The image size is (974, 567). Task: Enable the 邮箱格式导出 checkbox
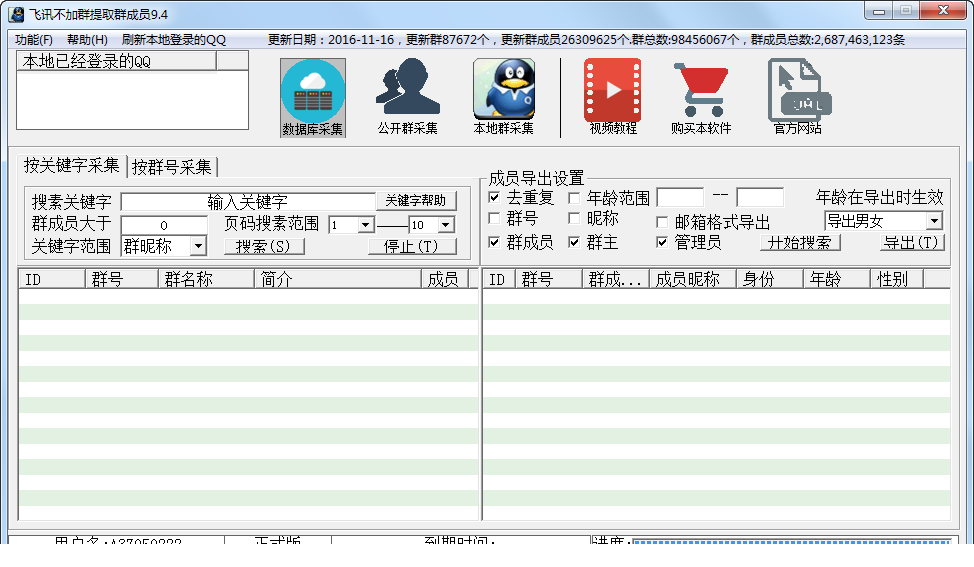point(662,222)
